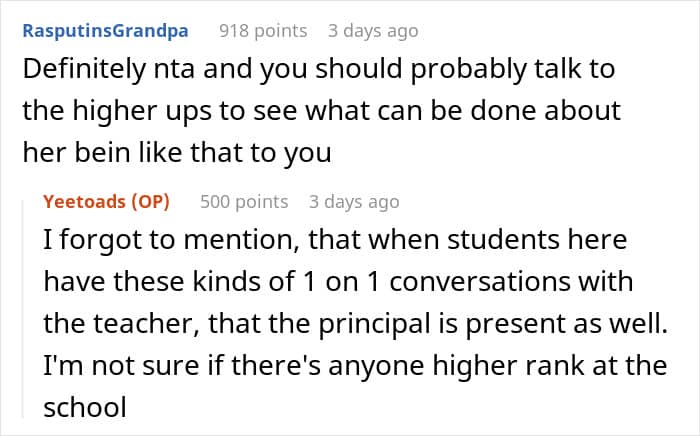Open the Yeetoads user profile
The height and width of the screenshot is (436, 700).
pyautogui.click(x=83, y=201)
